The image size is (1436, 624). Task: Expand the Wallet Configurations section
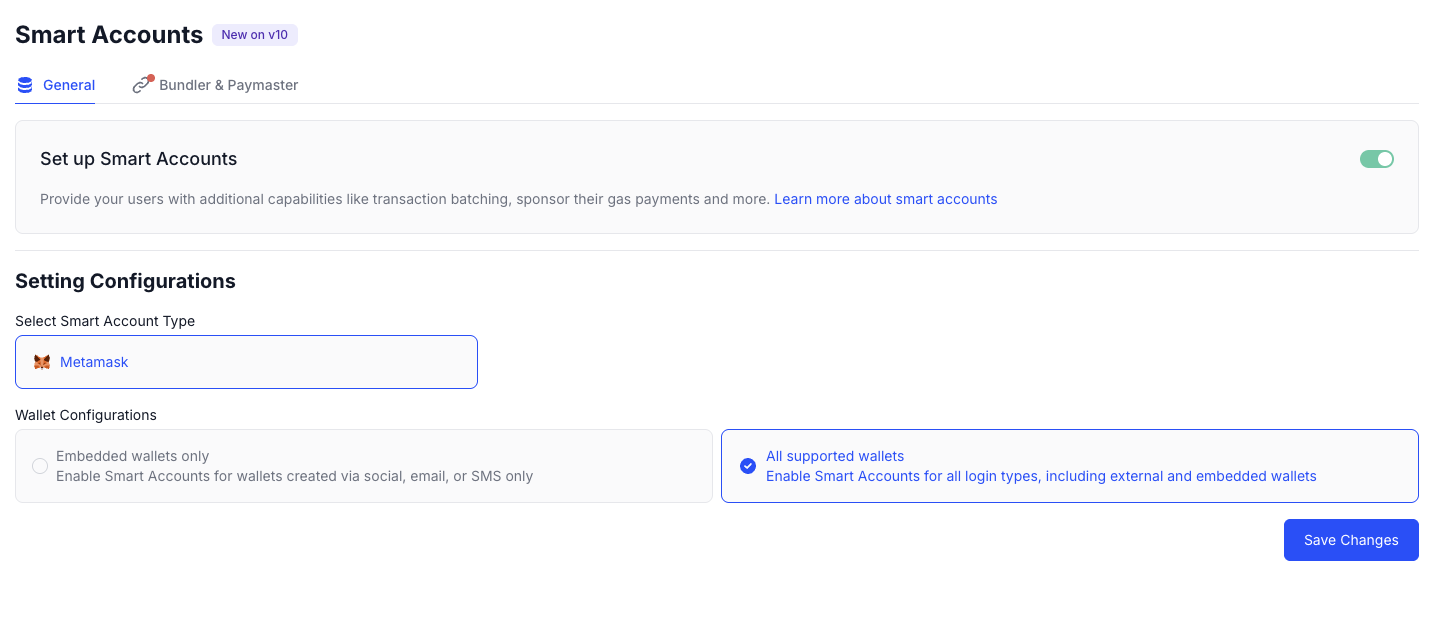pyautogui.click(x=85, y=415)
